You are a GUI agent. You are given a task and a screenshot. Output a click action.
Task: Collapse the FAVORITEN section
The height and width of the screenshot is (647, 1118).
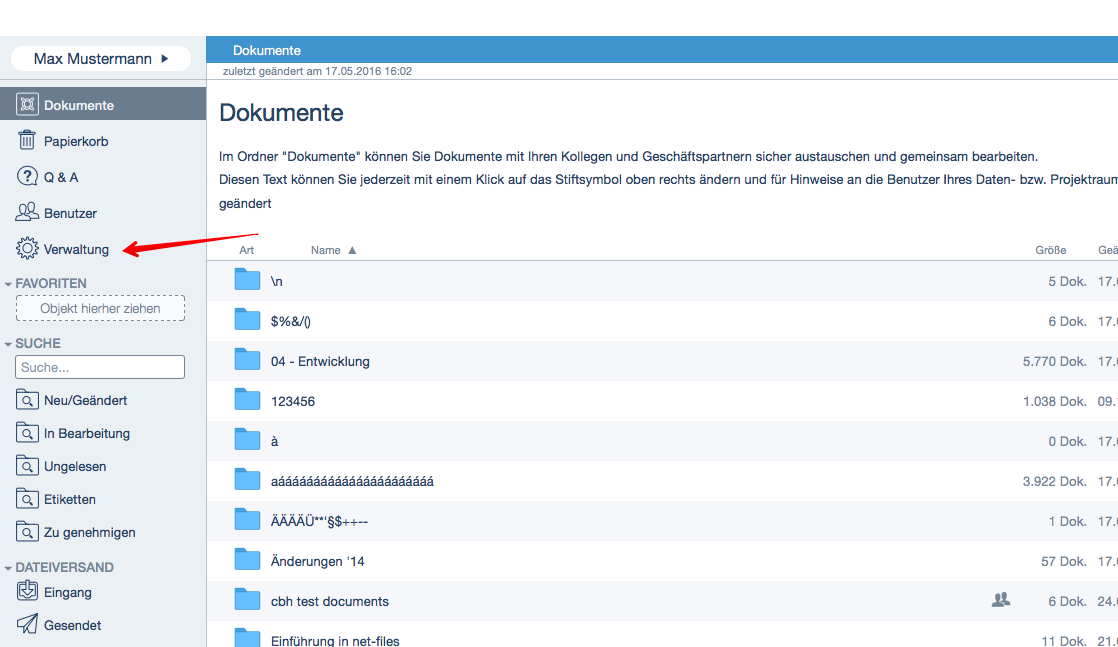coord(9,284)
